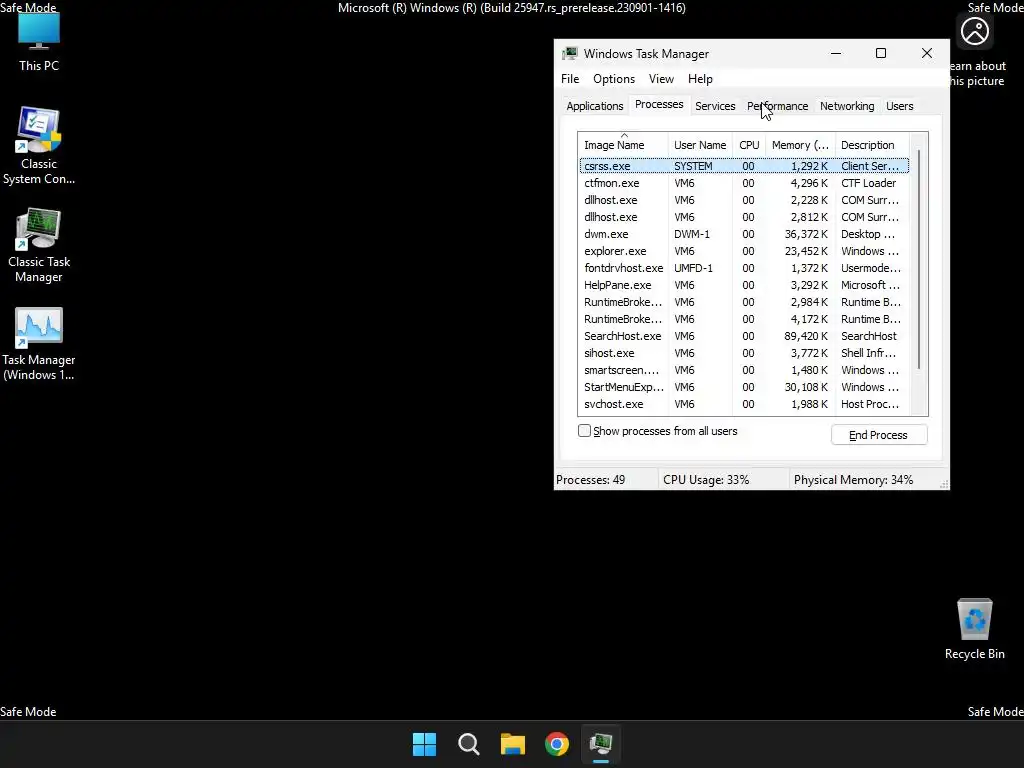1024x768 pixels.
Task: Maximize the Windows Task Manager window
Action: coord(881,54)
